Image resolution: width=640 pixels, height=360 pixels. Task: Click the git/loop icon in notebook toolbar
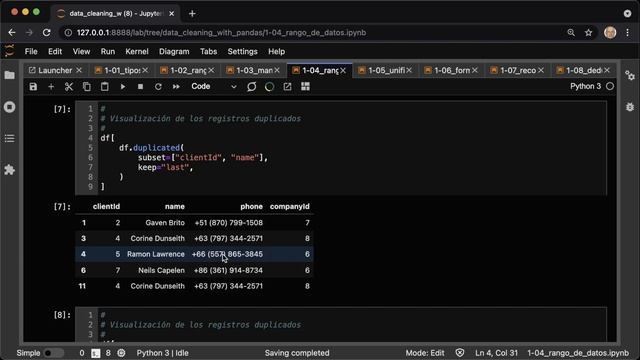[x=251, y=87]
